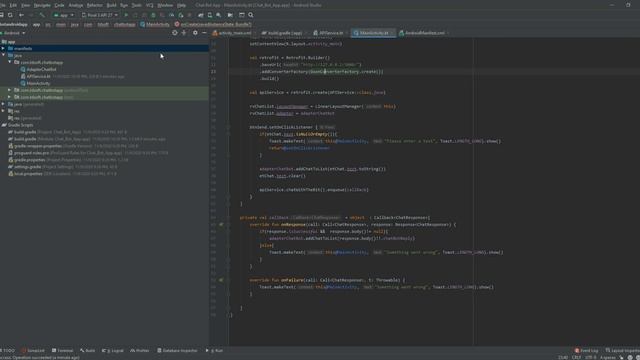Expand the res folder

tap(3, 111)
